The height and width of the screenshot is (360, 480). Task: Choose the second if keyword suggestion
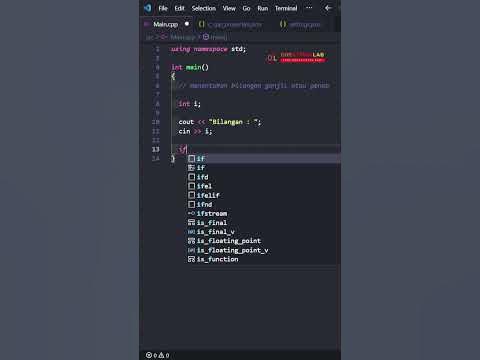click(264, 168)
